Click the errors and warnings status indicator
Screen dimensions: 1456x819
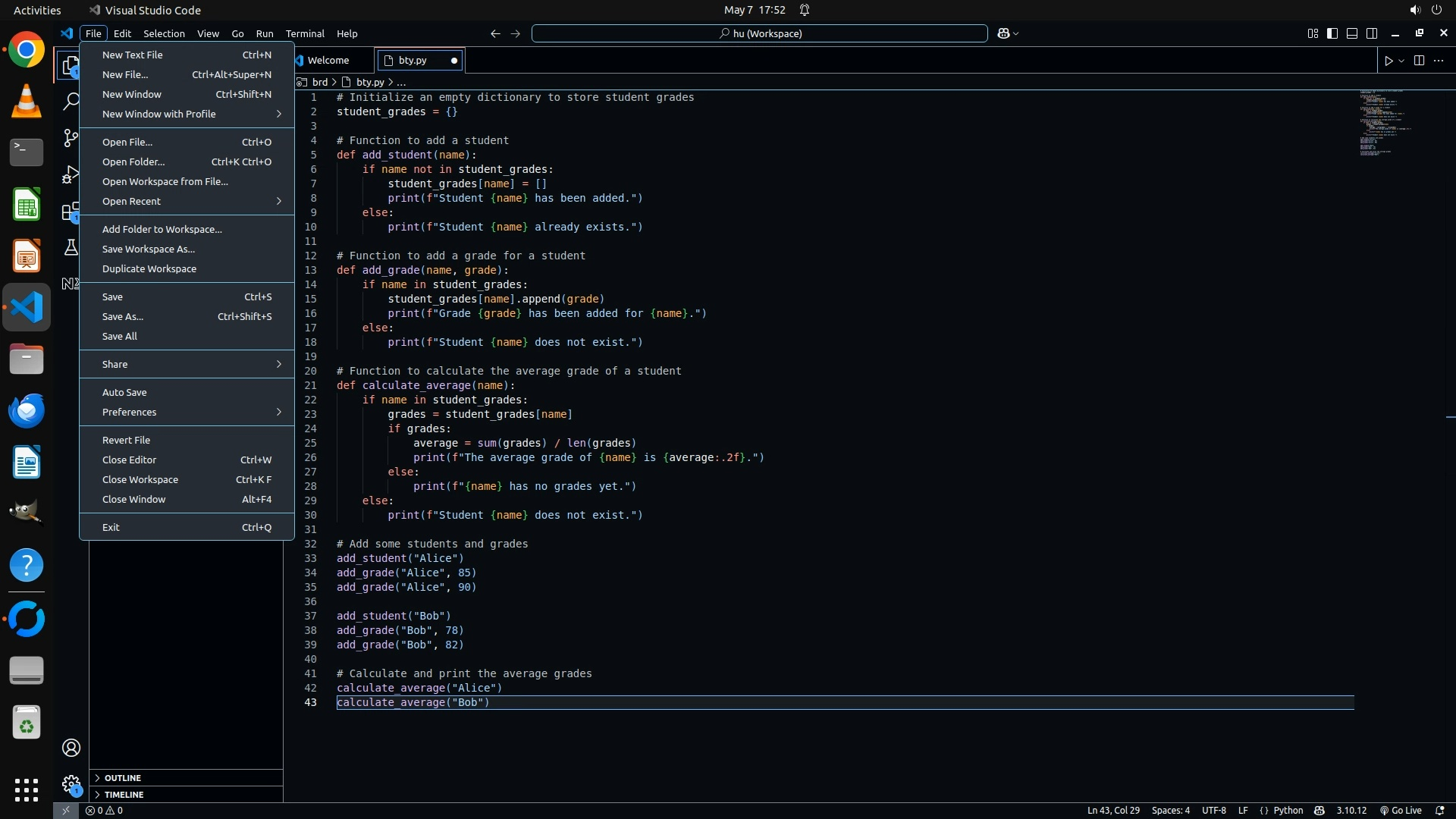(x=104, y=810)
